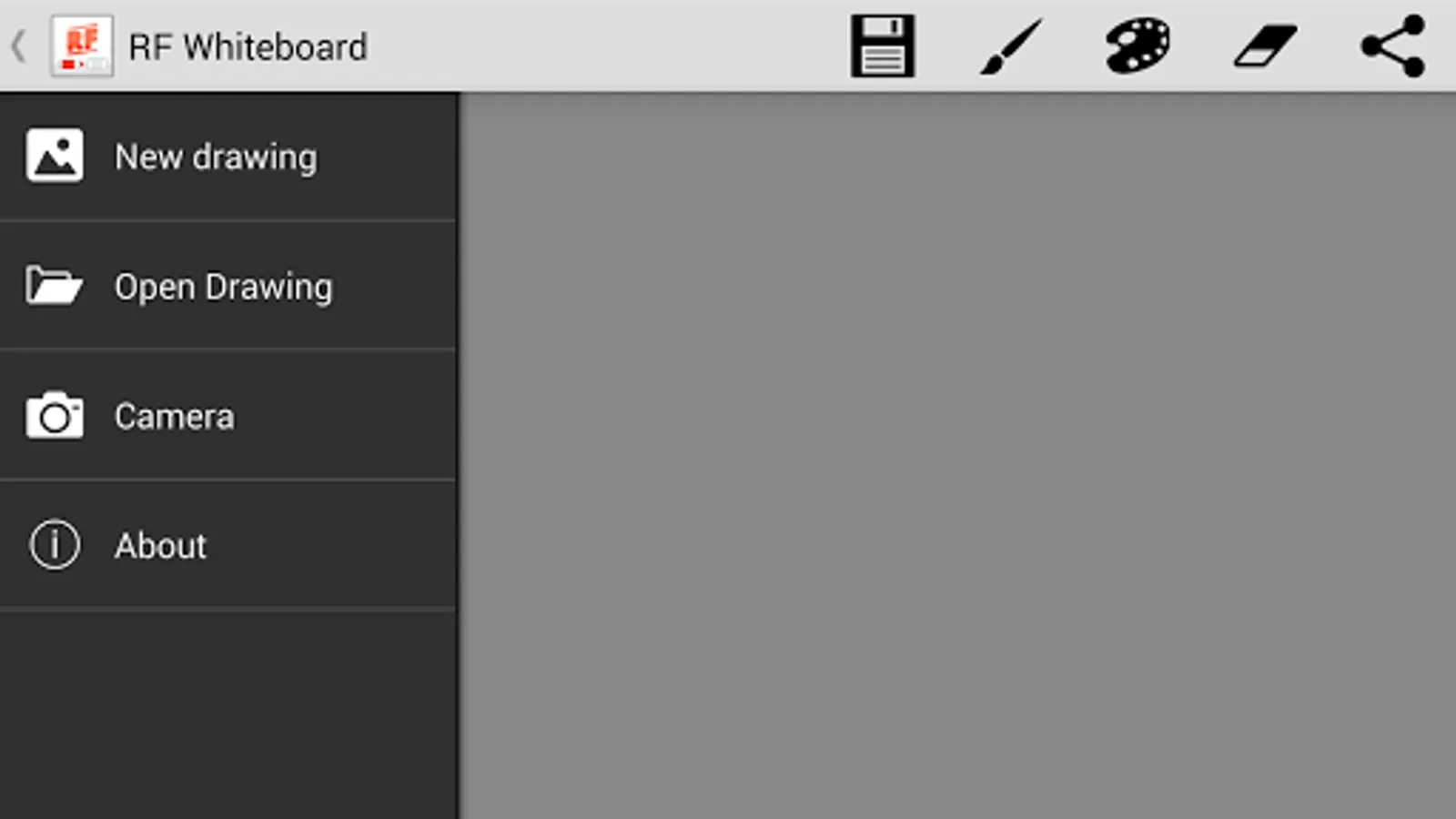Select the paintbrush tool
This screenshot has width=1456, height=819.
tap(1010, 46)
